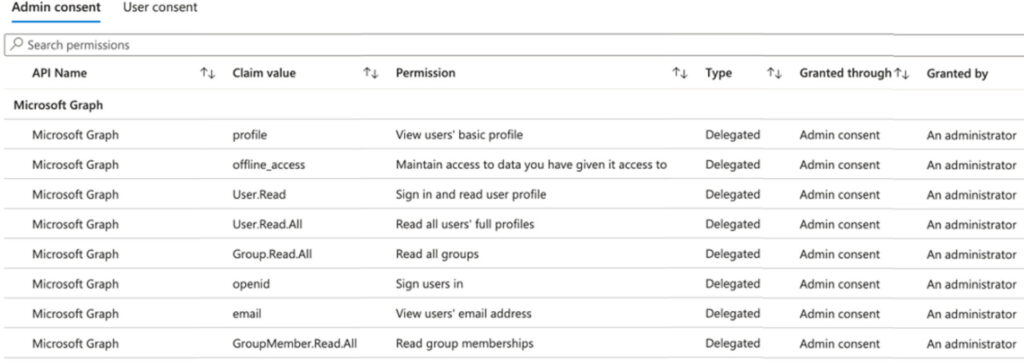
Task: Select the openid Sign users in row
Action: tap(512, 284)
